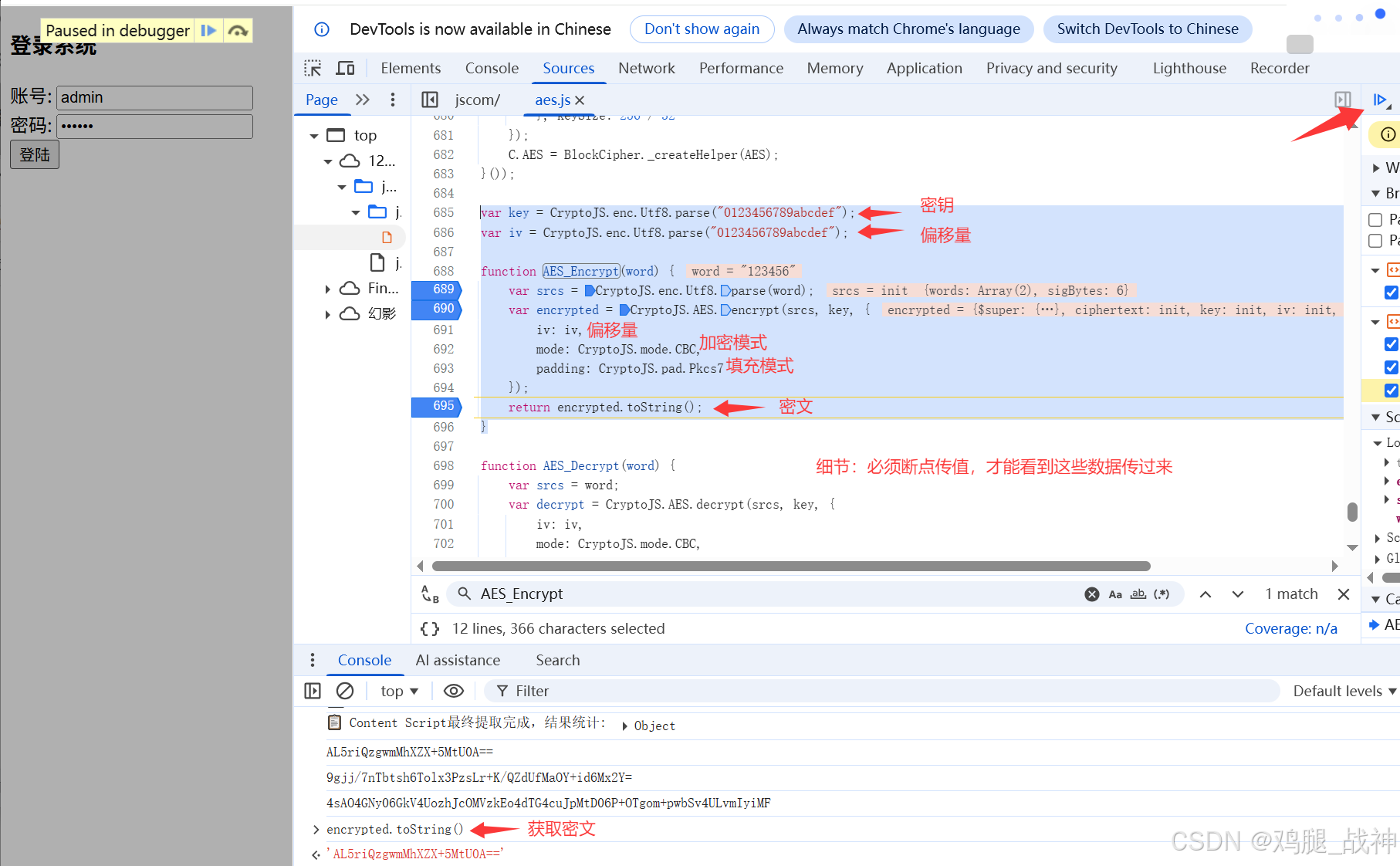Open the Default levels dropdown
Viewport: 1400px width, 866px height.
click(x=1344, y=691)
